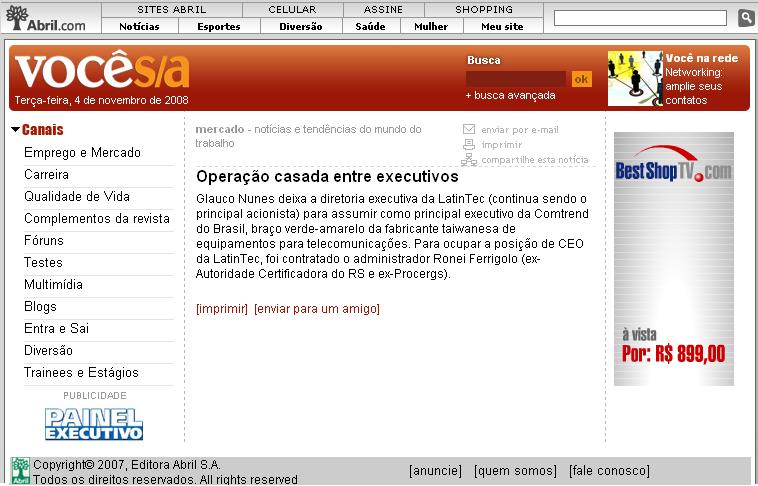758x486 pixels.
Task: Collapse the Canais section arrow
Action: click(15, 130)
